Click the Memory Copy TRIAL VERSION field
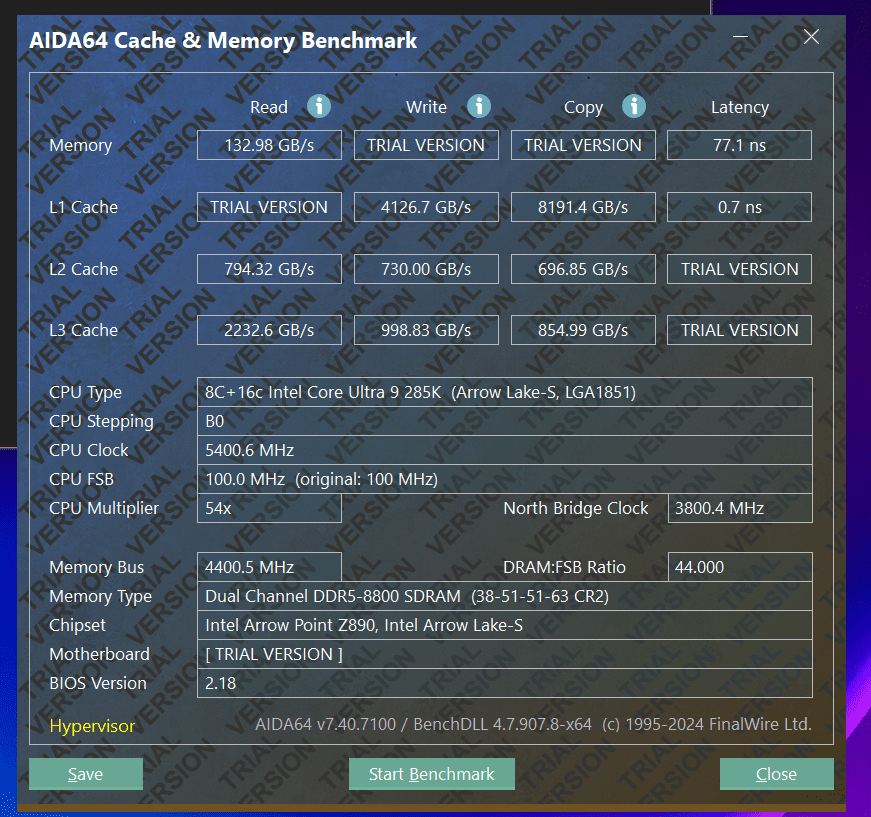Viewport: 871px width, 817px height. pos(583,145)
